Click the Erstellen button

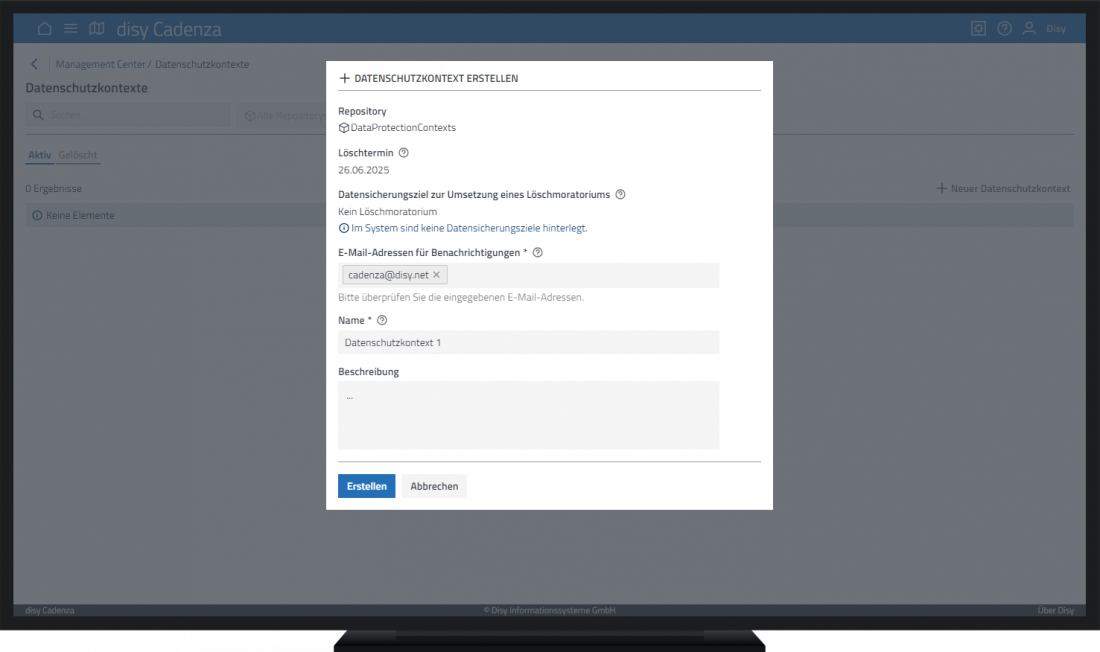pyautogui.click(x=366, y=485)
